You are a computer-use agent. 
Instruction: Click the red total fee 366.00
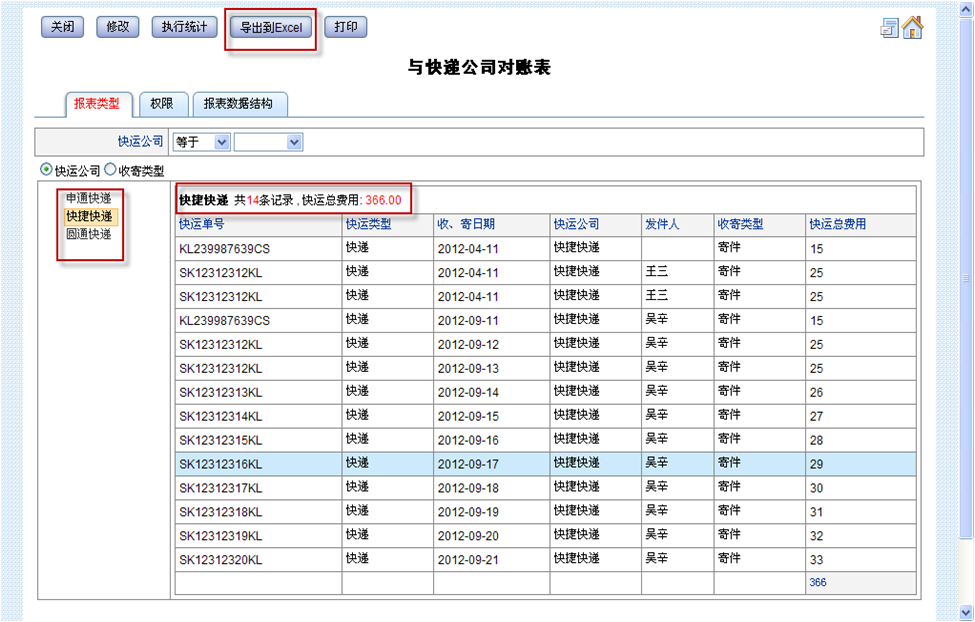[x=383, y=200]
